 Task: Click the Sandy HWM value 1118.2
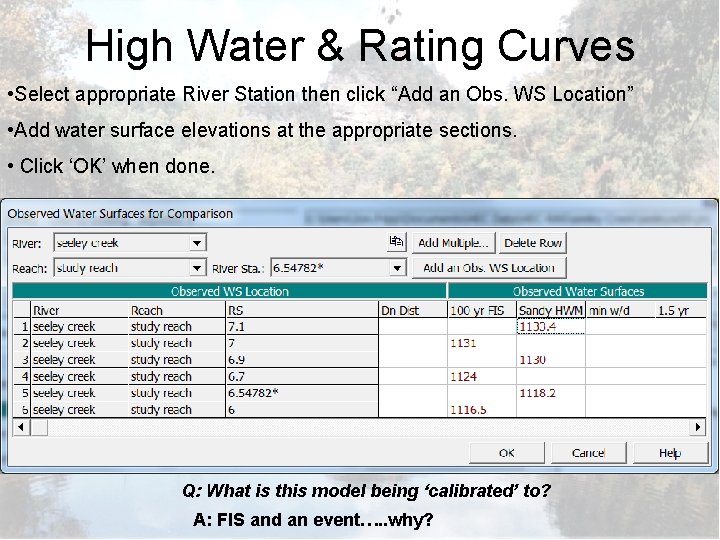point(551,393)
